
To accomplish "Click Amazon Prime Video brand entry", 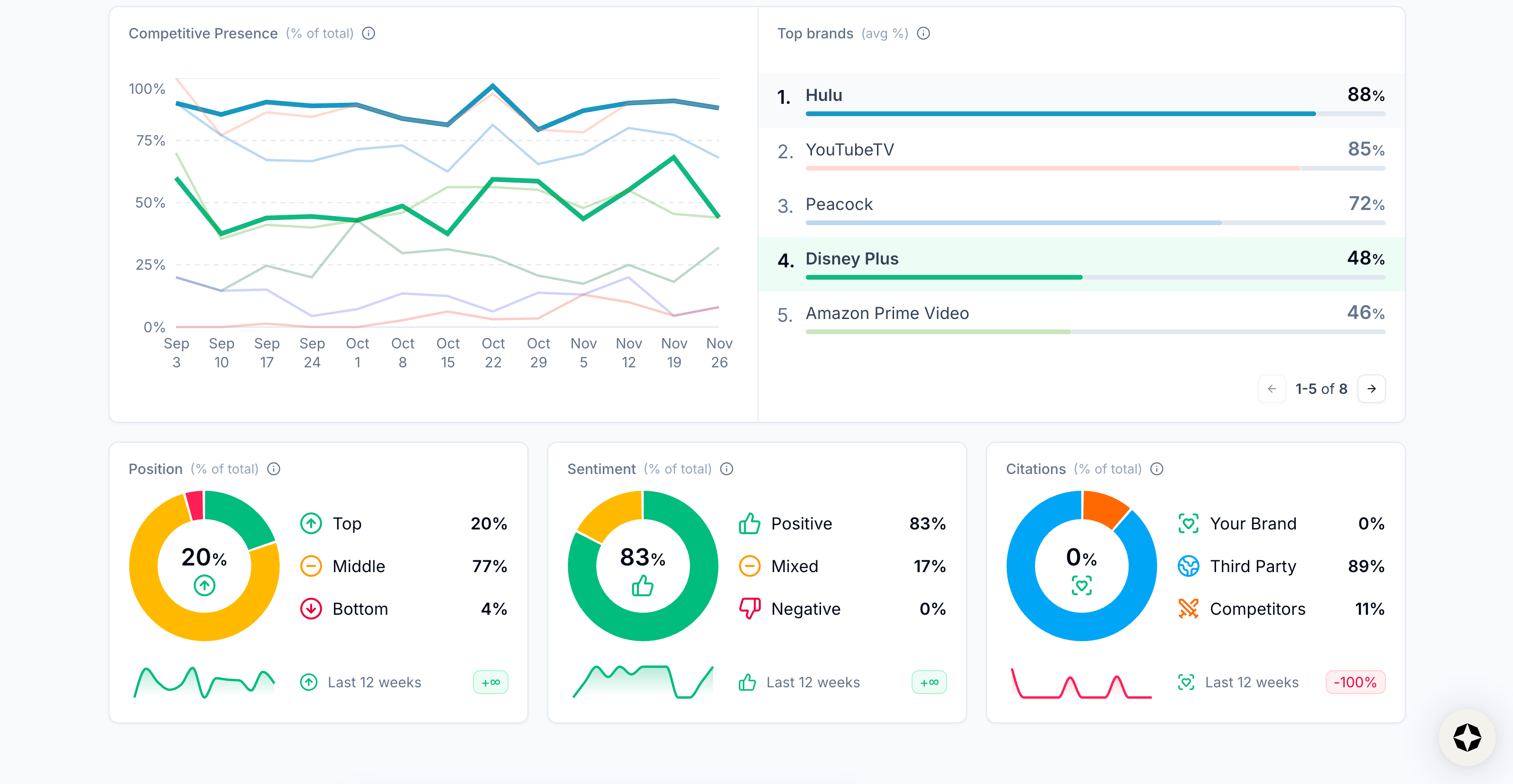I will (887, 313).
